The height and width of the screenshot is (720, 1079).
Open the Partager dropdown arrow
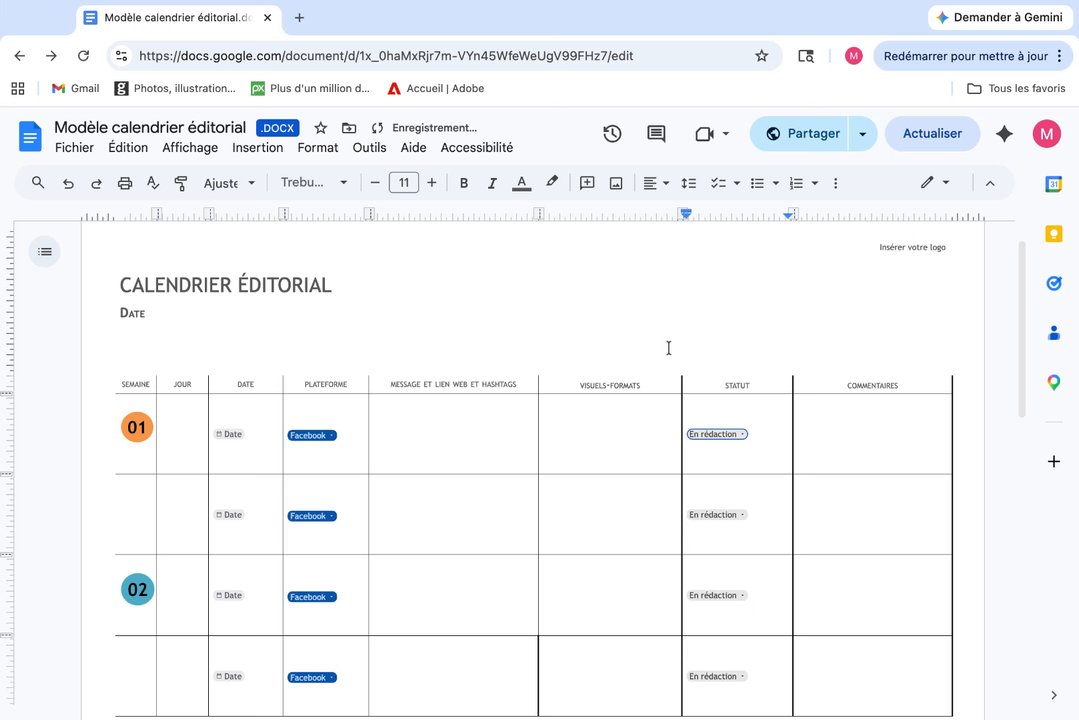coord(863,134)
